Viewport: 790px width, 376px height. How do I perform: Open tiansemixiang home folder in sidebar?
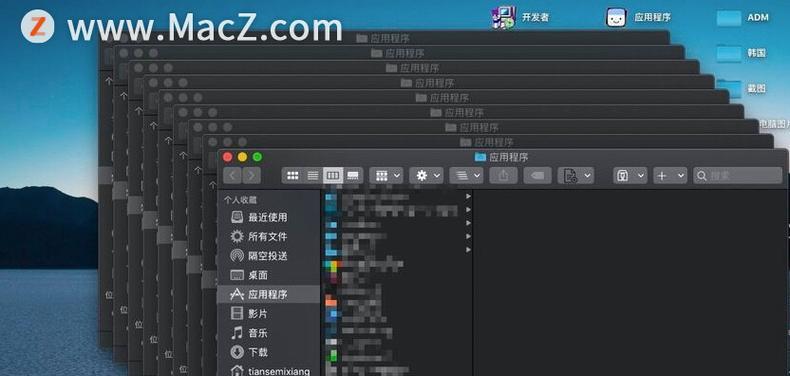tap(268, 370)
